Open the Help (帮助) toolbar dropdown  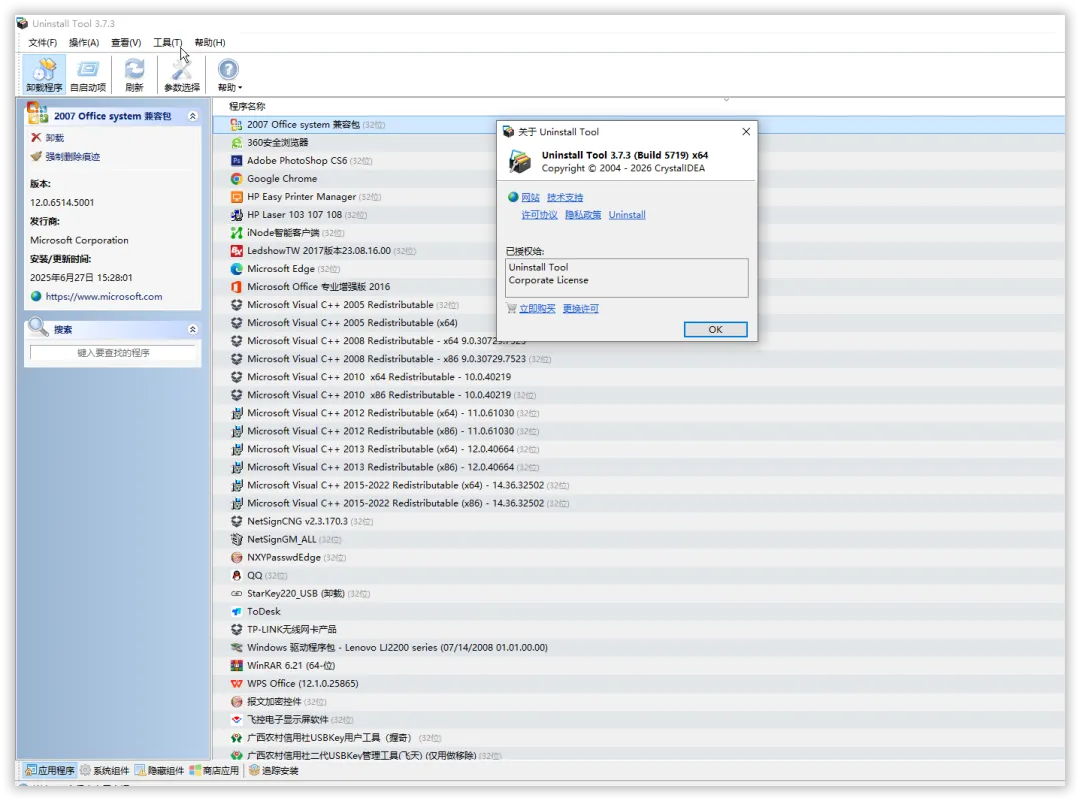coord(229,74)
